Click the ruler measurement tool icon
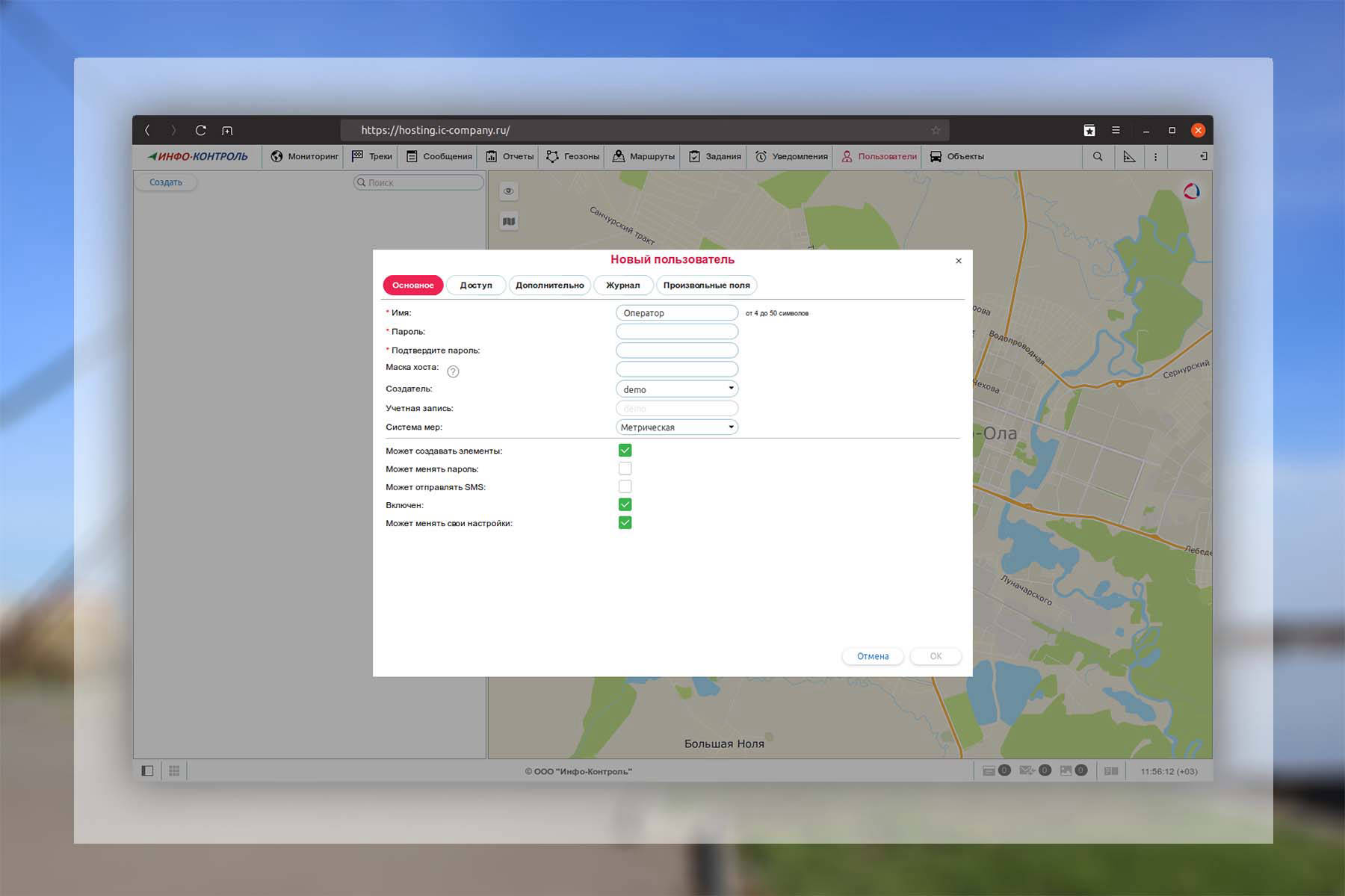Viewport: 1345px width, 896px height. (x=1129, y=156)
